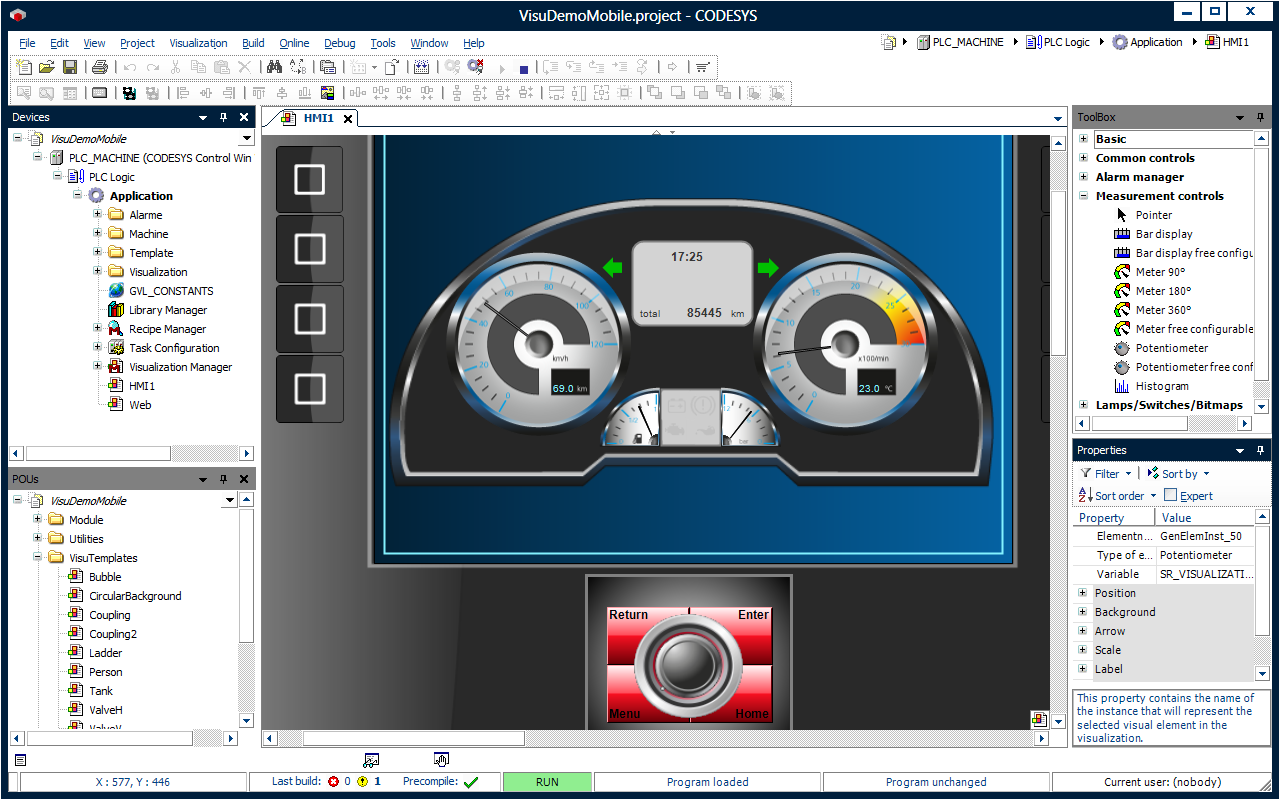
Task: Click the Print icon in the toolbar
Action: [x=99, y=67]
